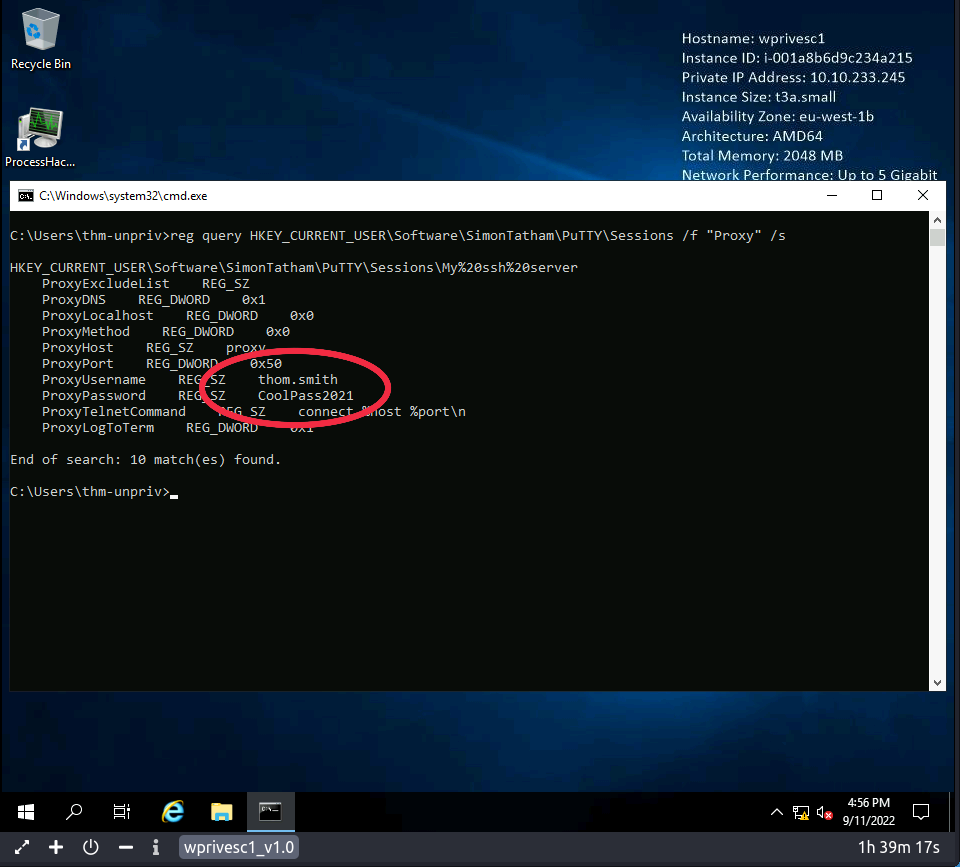Click the taskbar search magnifier icon
The width and height of the screenshot is (960, 867).
[74, 811]
